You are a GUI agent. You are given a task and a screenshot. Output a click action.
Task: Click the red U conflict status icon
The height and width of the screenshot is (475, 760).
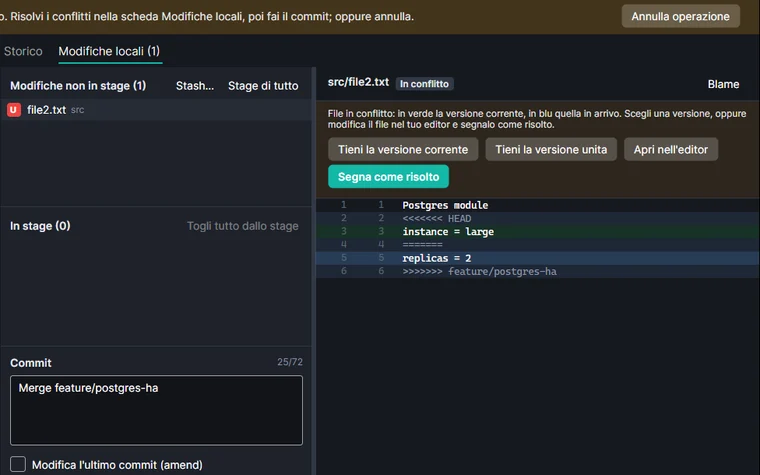click(x=14, y=110)
